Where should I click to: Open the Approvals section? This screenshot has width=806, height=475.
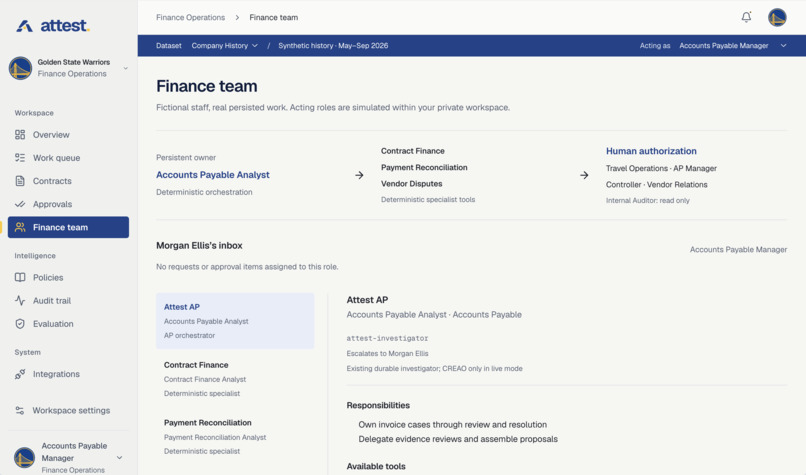coord(68,204)
